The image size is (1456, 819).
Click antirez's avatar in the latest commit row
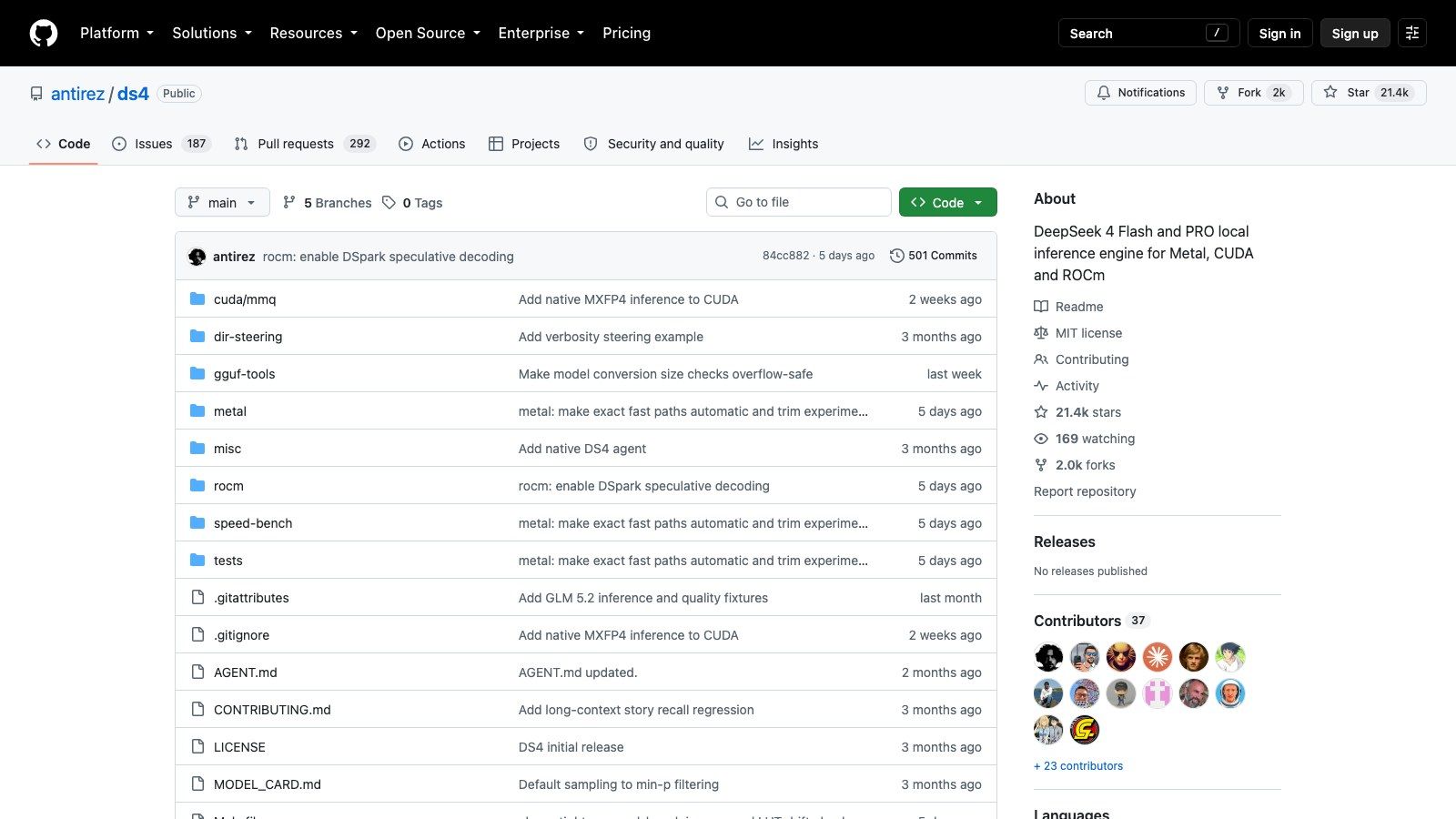(x=197, y=257)
